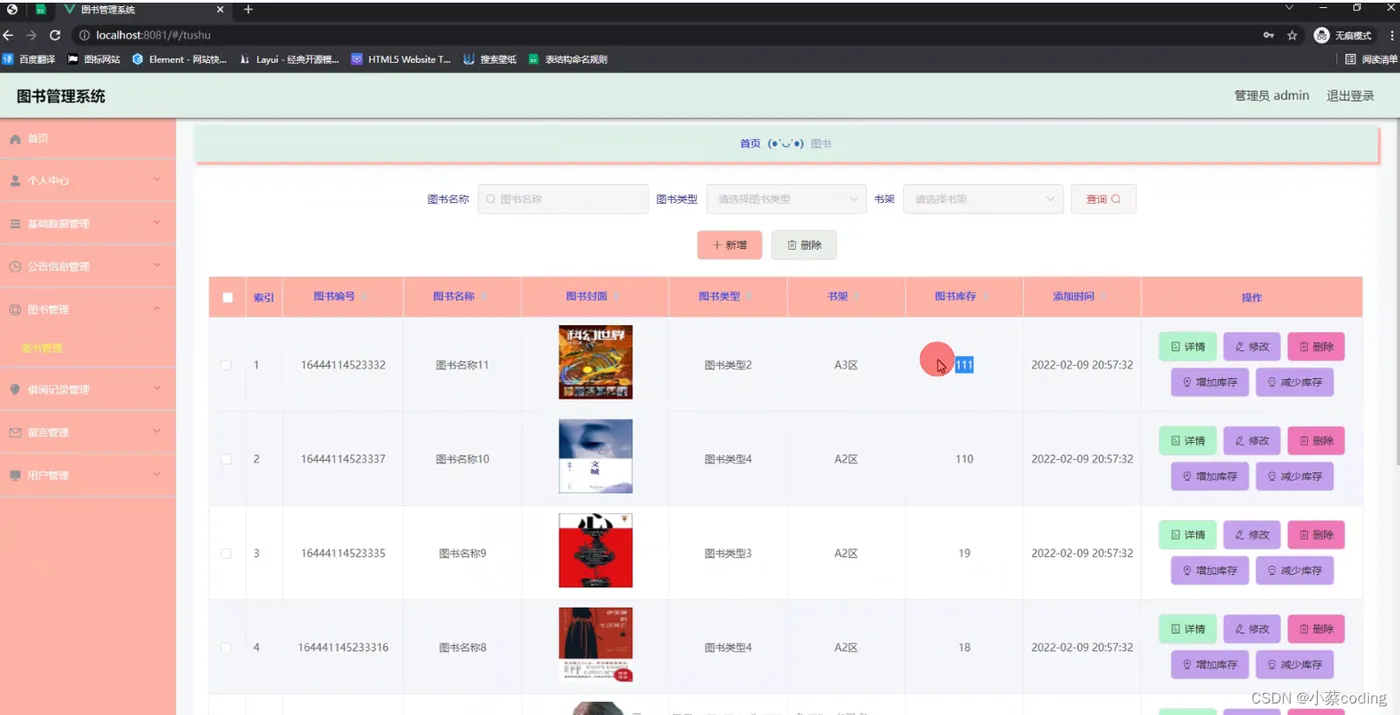
Task: Click book number 16444114523337
Action: point(343,459)
